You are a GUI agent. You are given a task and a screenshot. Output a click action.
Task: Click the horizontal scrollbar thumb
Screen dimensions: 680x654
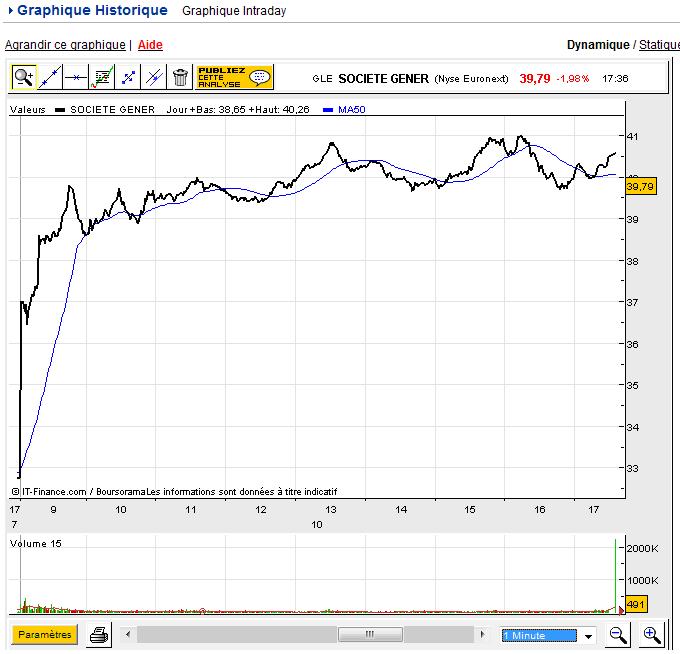[370, 634]
